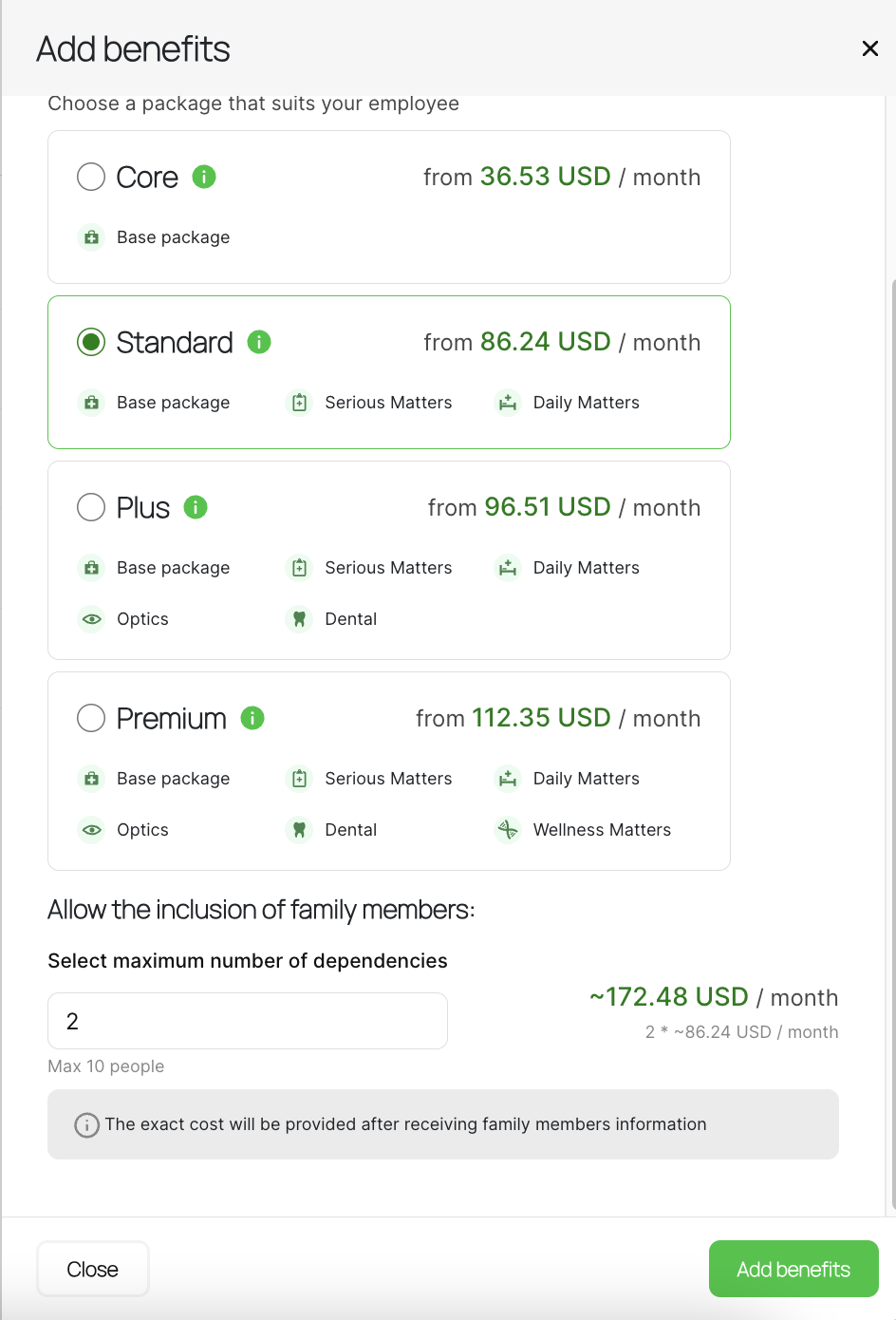896x1320 pixels.
Task: Open the Standard package info icon
Action: [259, 342]
